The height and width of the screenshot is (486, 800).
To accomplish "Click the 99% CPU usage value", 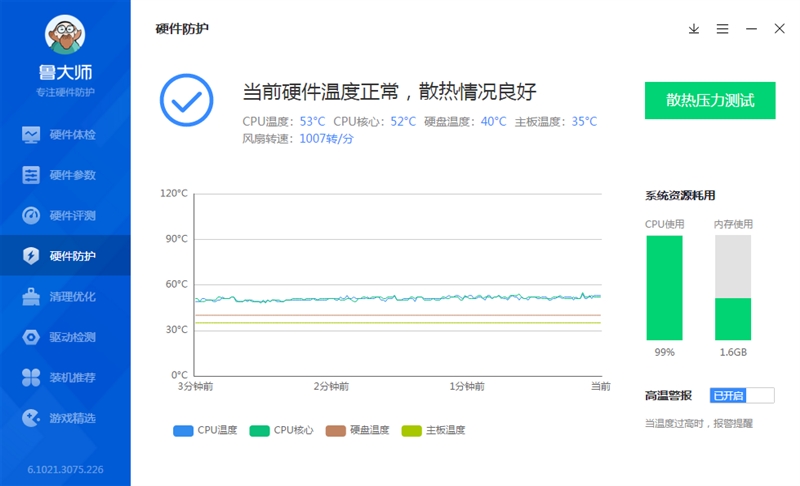I will point(664,352).
